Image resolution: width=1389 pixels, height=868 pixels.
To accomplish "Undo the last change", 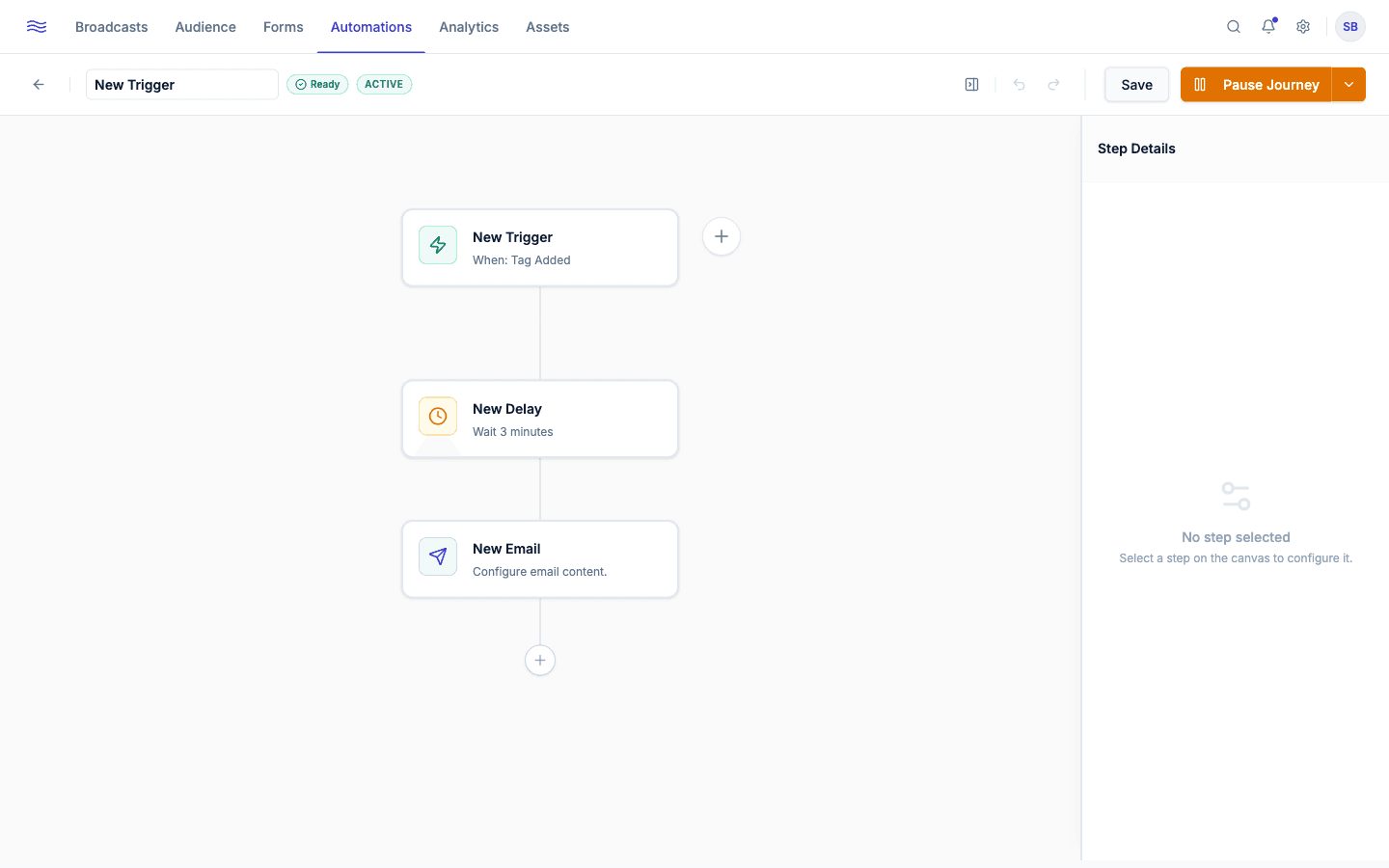I will coord(1020,85).
